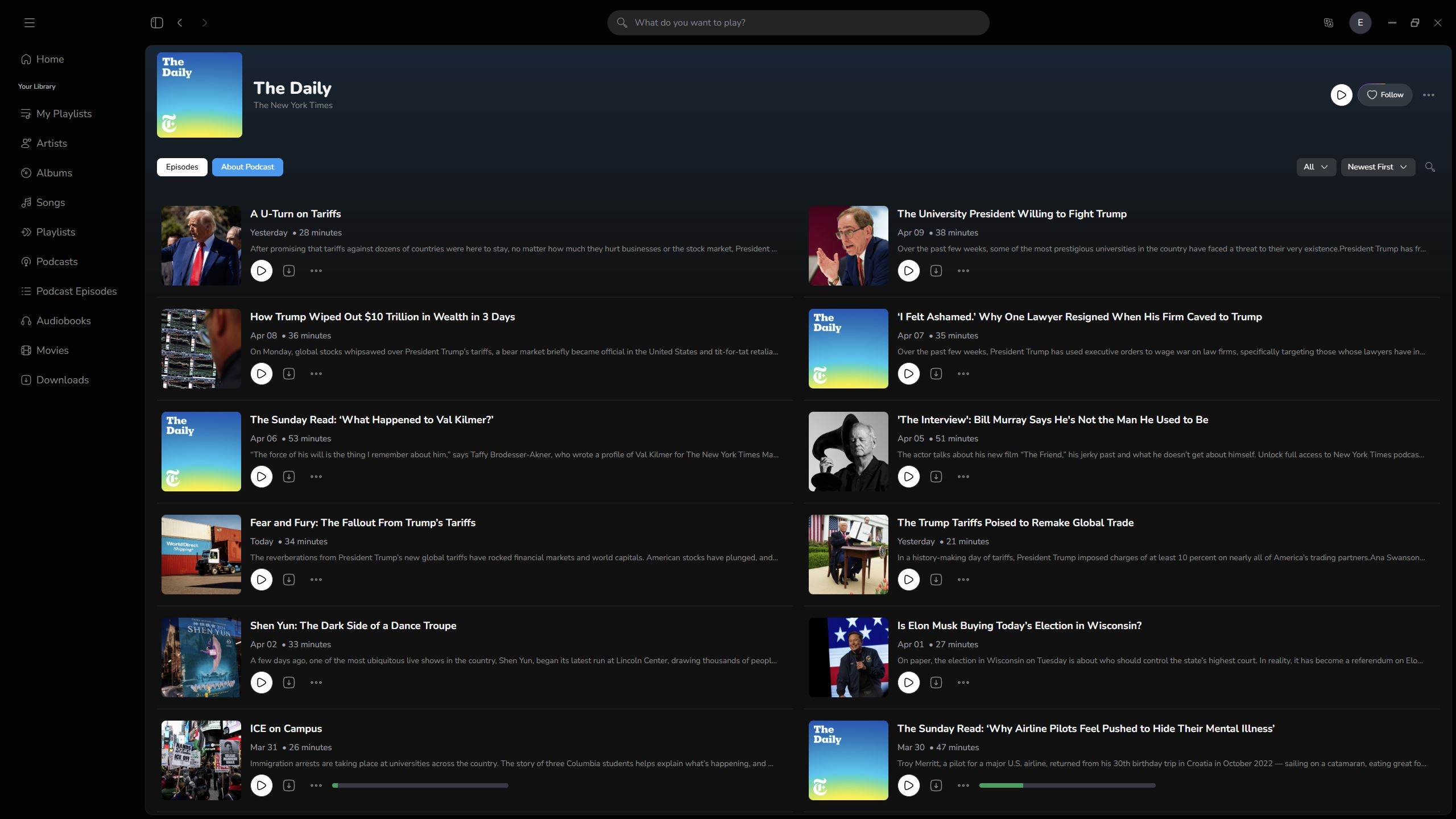The image size is (1456, 819).
Task: Open Podcasts in sidebar
Action: pyautogui.click(x=49, y=262)
